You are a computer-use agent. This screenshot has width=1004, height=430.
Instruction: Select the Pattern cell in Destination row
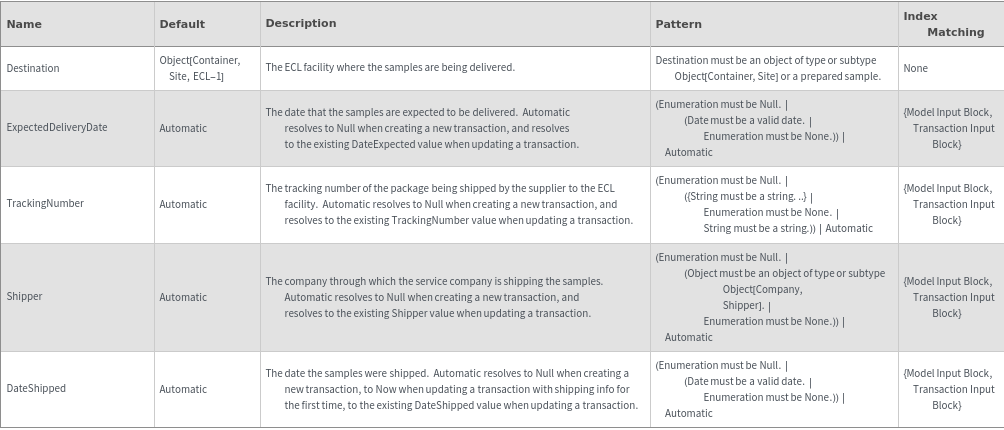tap(766, 68)
